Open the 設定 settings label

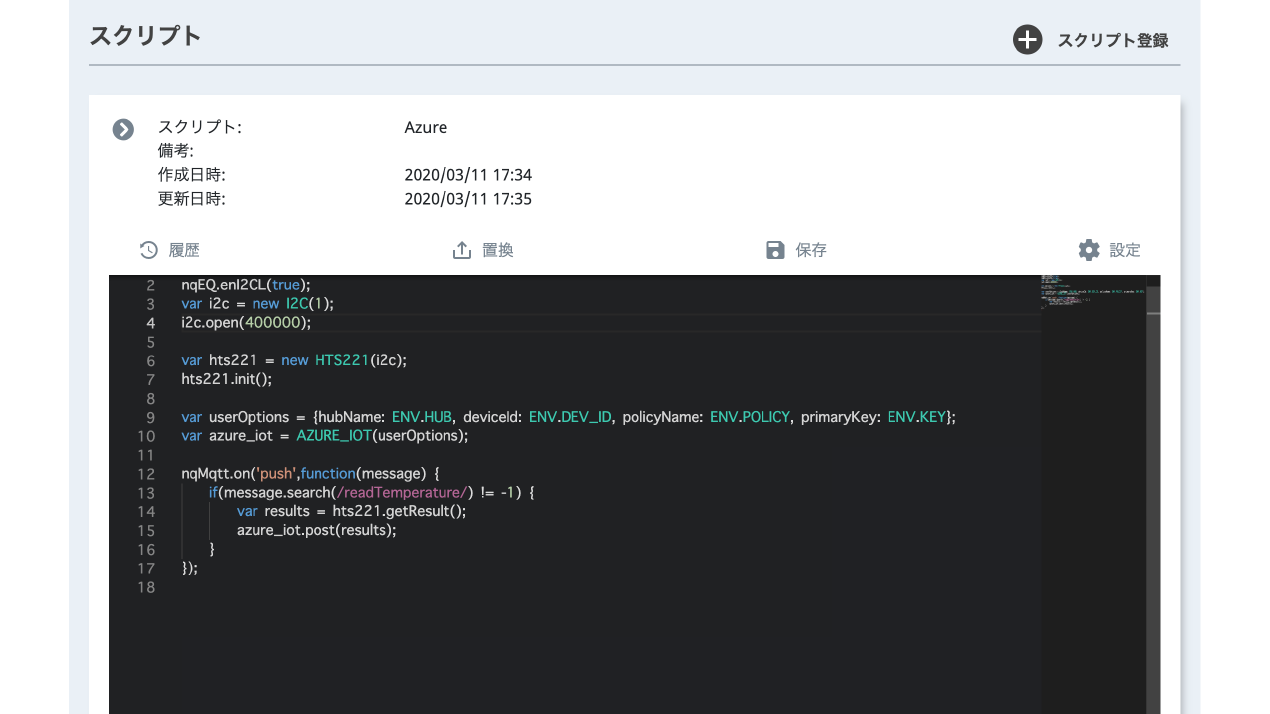pos(1125,250)
